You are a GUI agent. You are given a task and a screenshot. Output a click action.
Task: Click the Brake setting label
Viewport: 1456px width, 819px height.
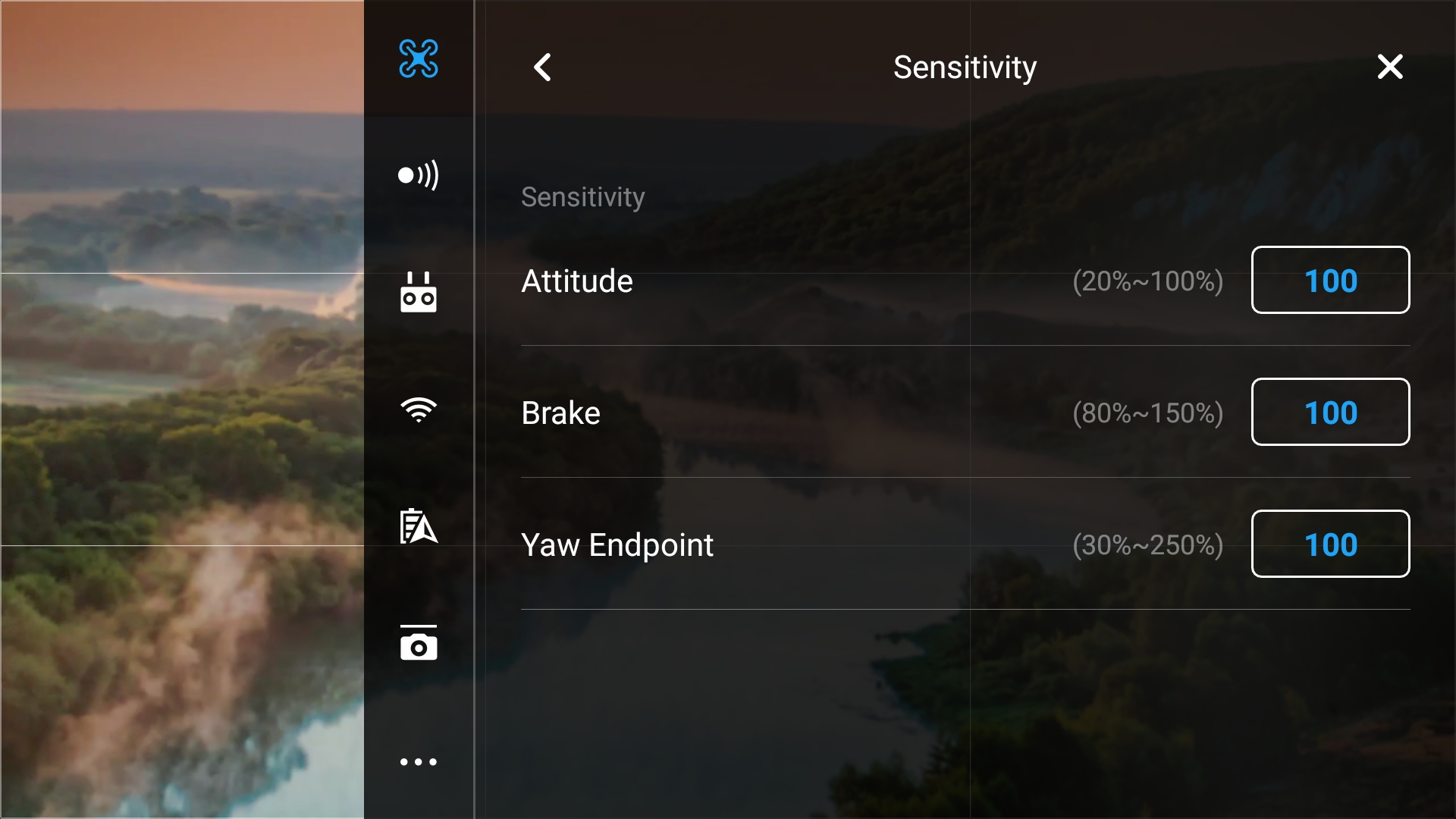click(x=560, y=413)
